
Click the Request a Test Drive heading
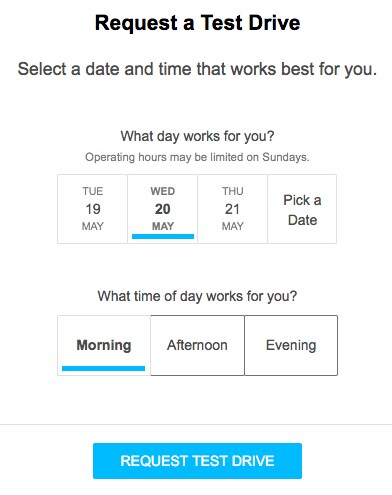pos(197,23)
